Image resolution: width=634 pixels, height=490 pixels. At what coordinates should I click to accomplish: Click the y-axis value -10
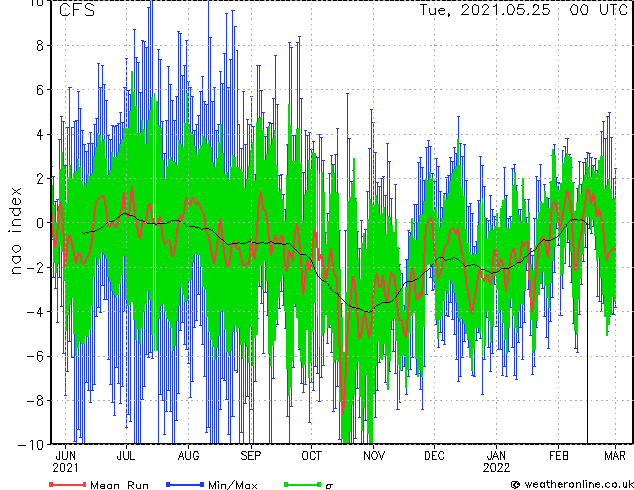pos(31,444)
